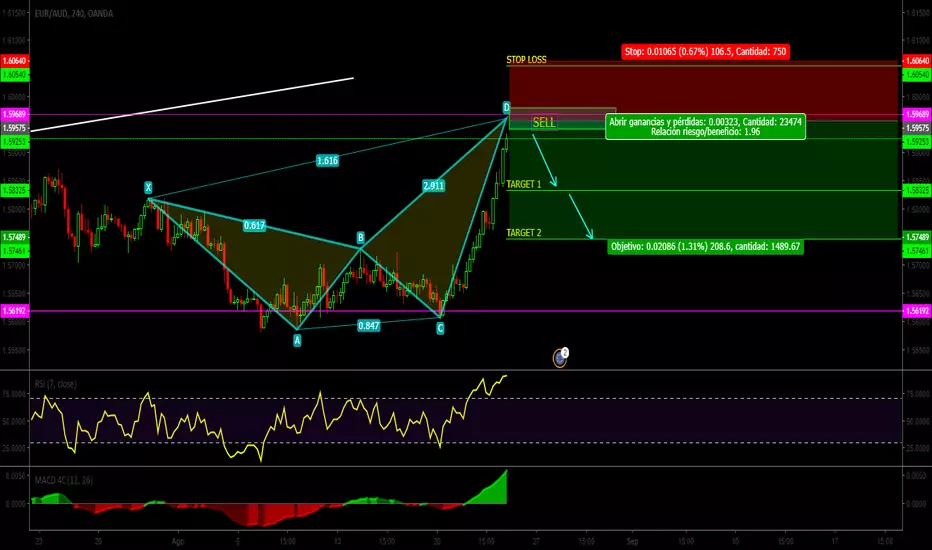Click the Ago label on the time axis
Screen dimensions: 932x550
(x=178, y=541)
